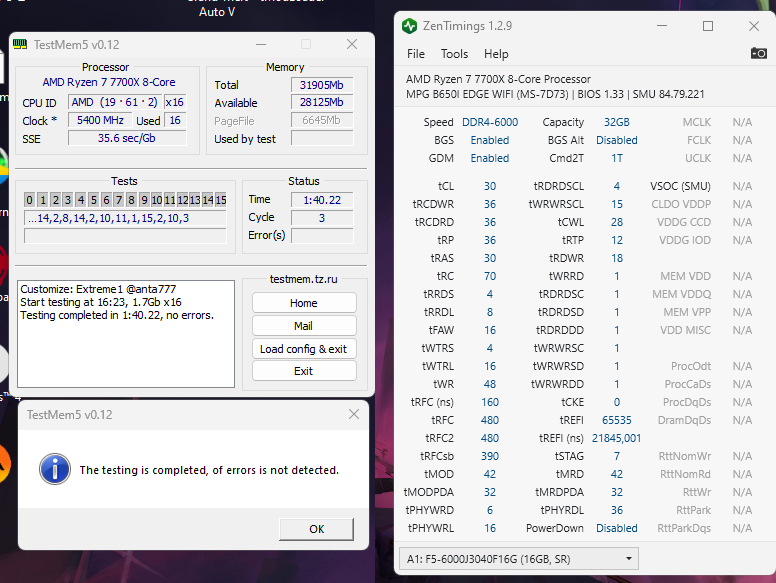Click the Mail button in TestMem5
Viewport: 776px width, 583px height.
(x=304, y=326)
